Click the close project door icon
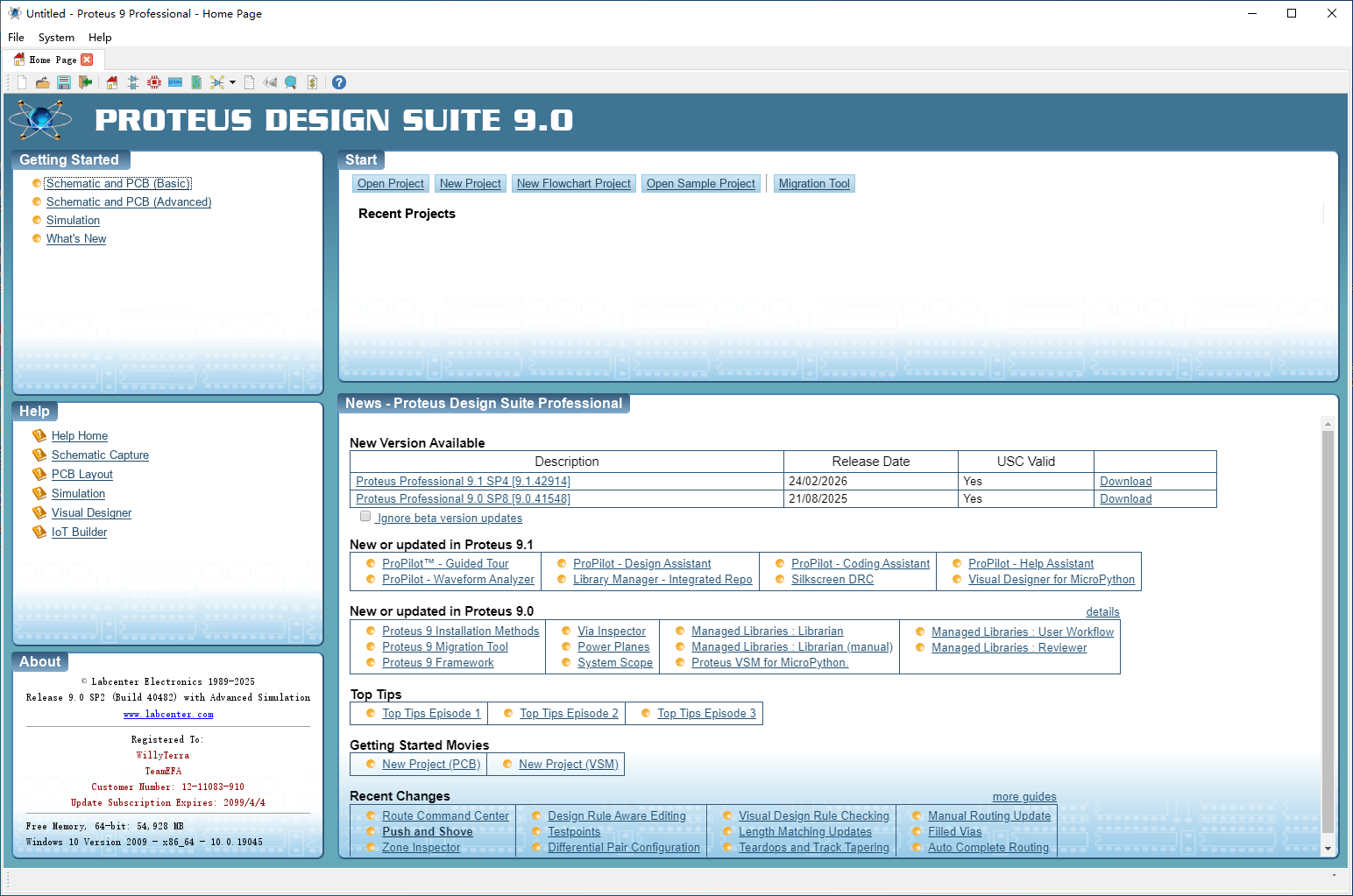Screen dimensions: 1353x896 [85, 82]
